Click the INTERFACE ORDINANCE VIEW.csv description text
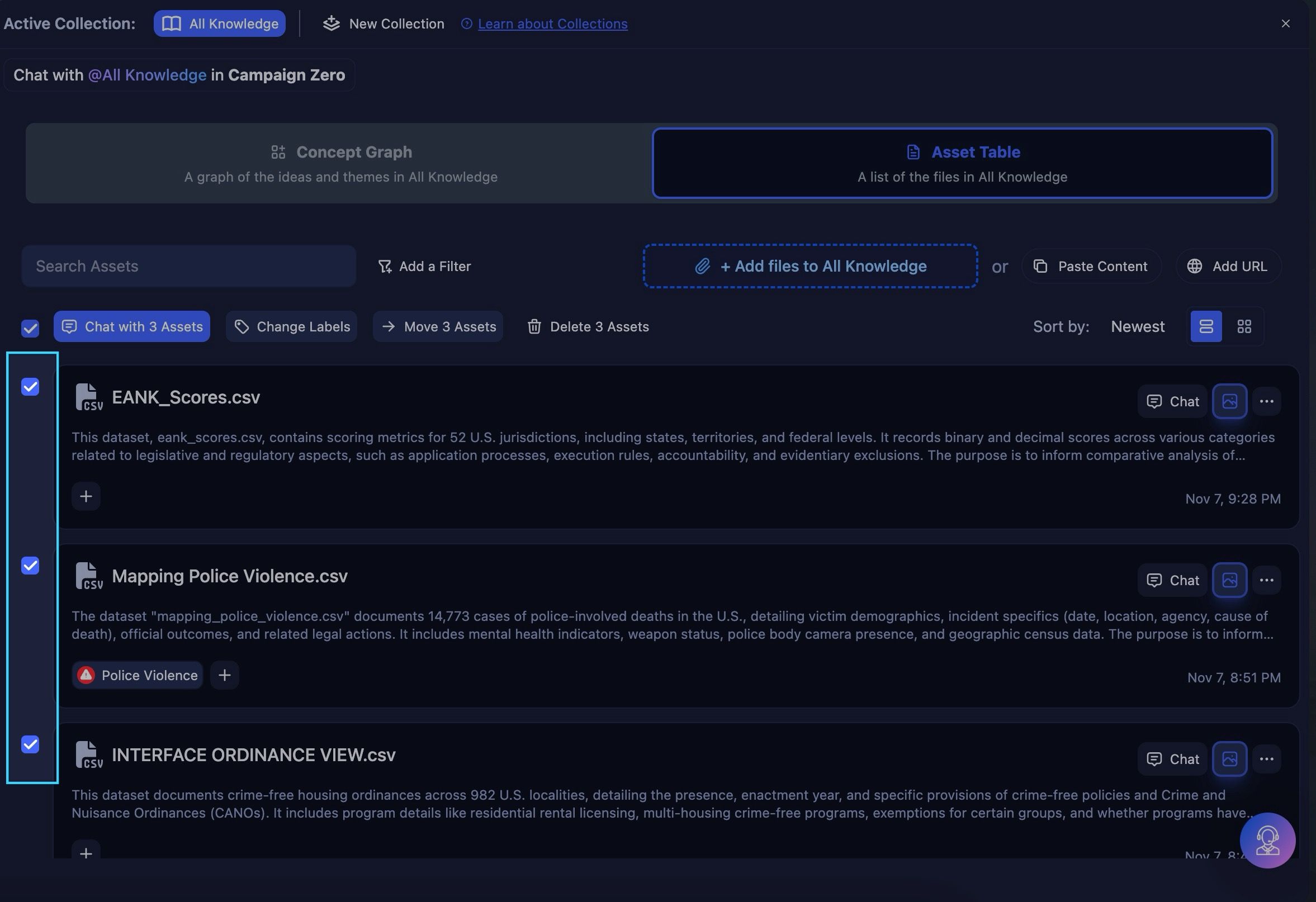Viewport: 1316px width, 902px height. [662, 804]
